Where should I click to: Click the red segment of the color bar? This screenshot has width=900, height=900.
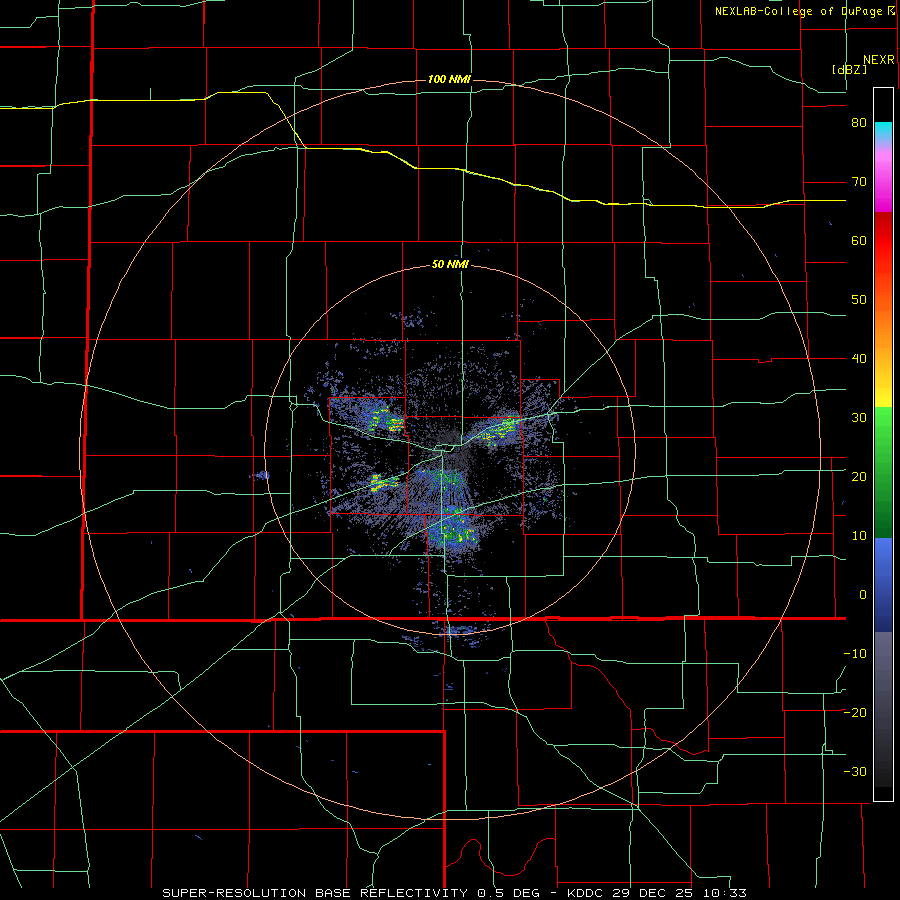pyautogui.click(x=883, y=237)
